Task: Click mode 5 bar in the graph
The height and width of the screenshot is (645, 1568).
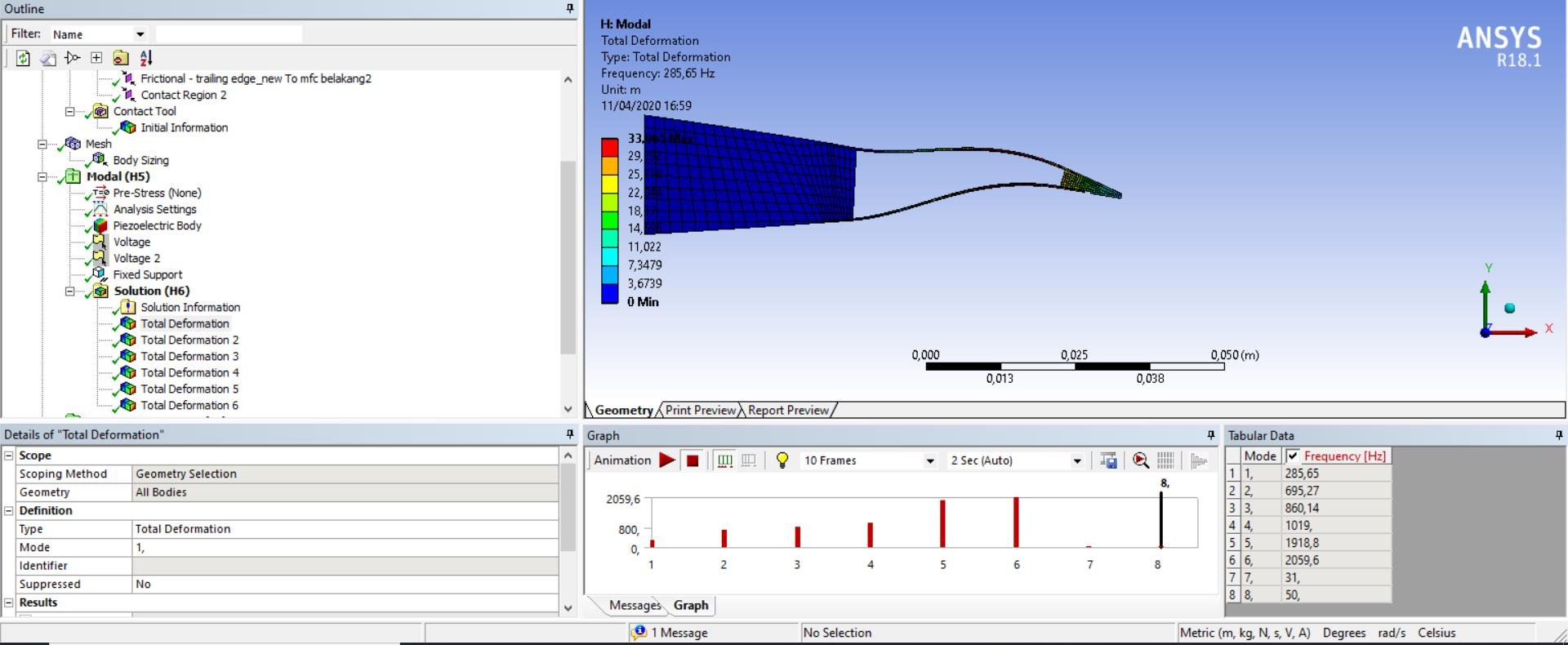Action: pos(942,523)
